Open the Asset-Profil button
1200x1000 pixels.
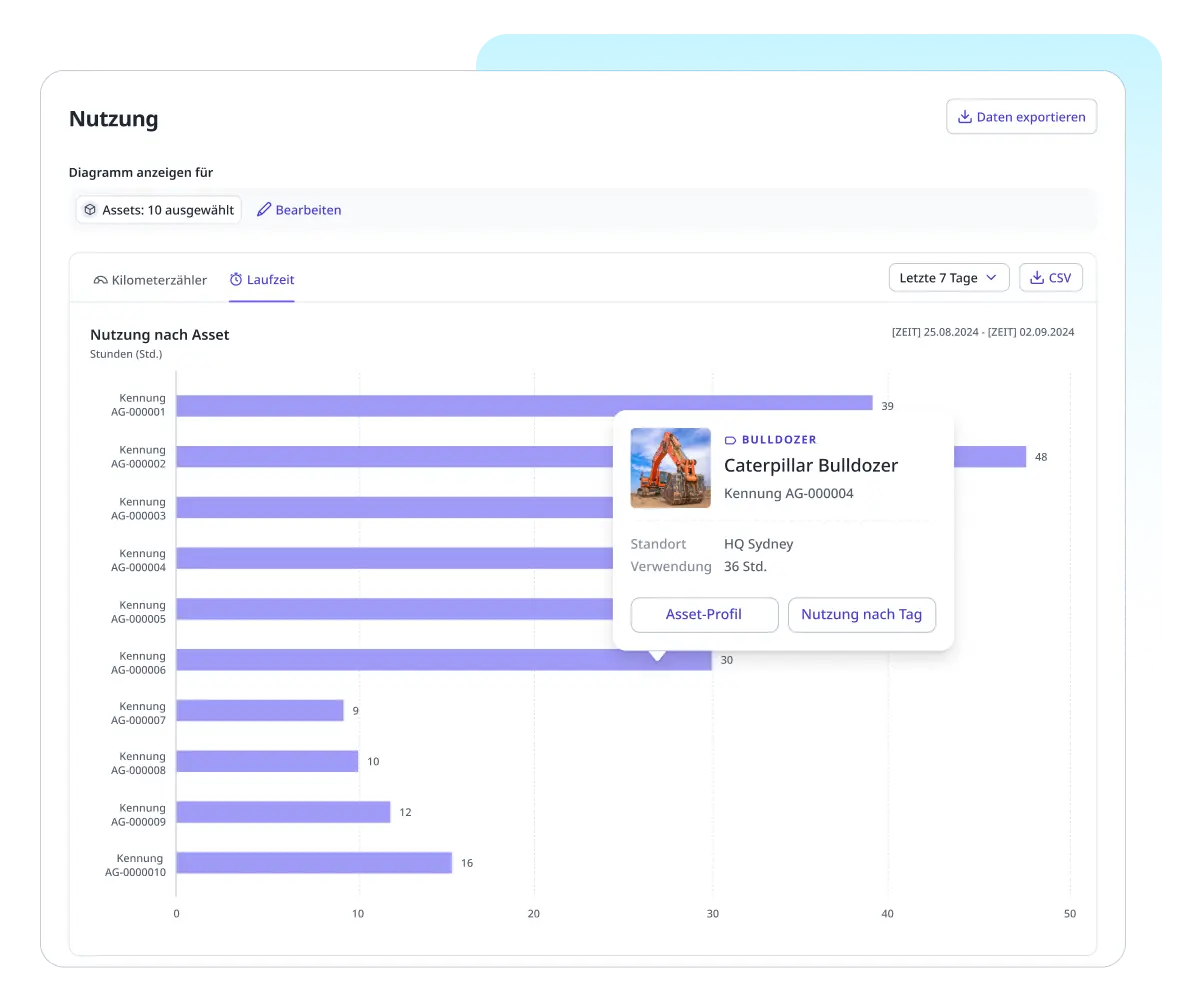704,615
